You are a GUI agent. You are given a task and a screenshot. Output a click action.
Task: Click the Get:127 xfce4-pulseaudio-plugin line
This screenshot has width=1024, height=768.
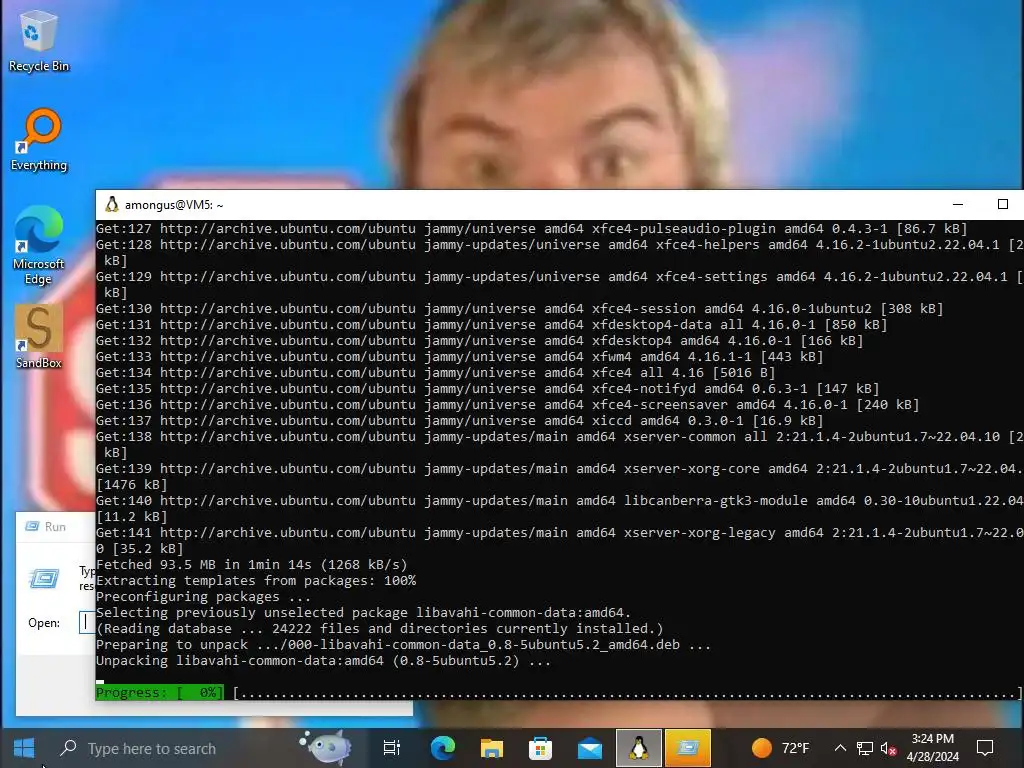point(532,229)
